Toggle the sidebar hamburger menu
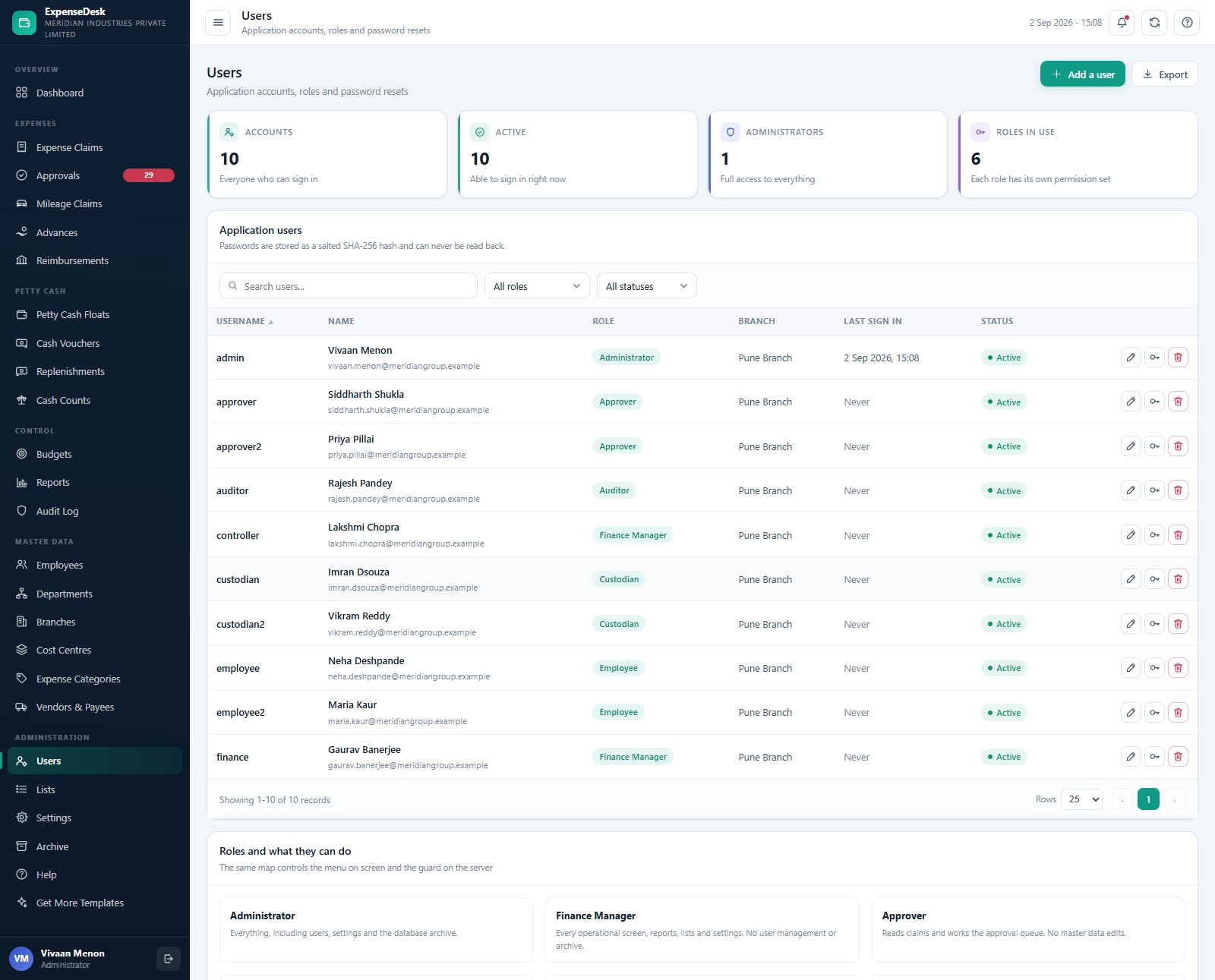 [x=218, y=23]
